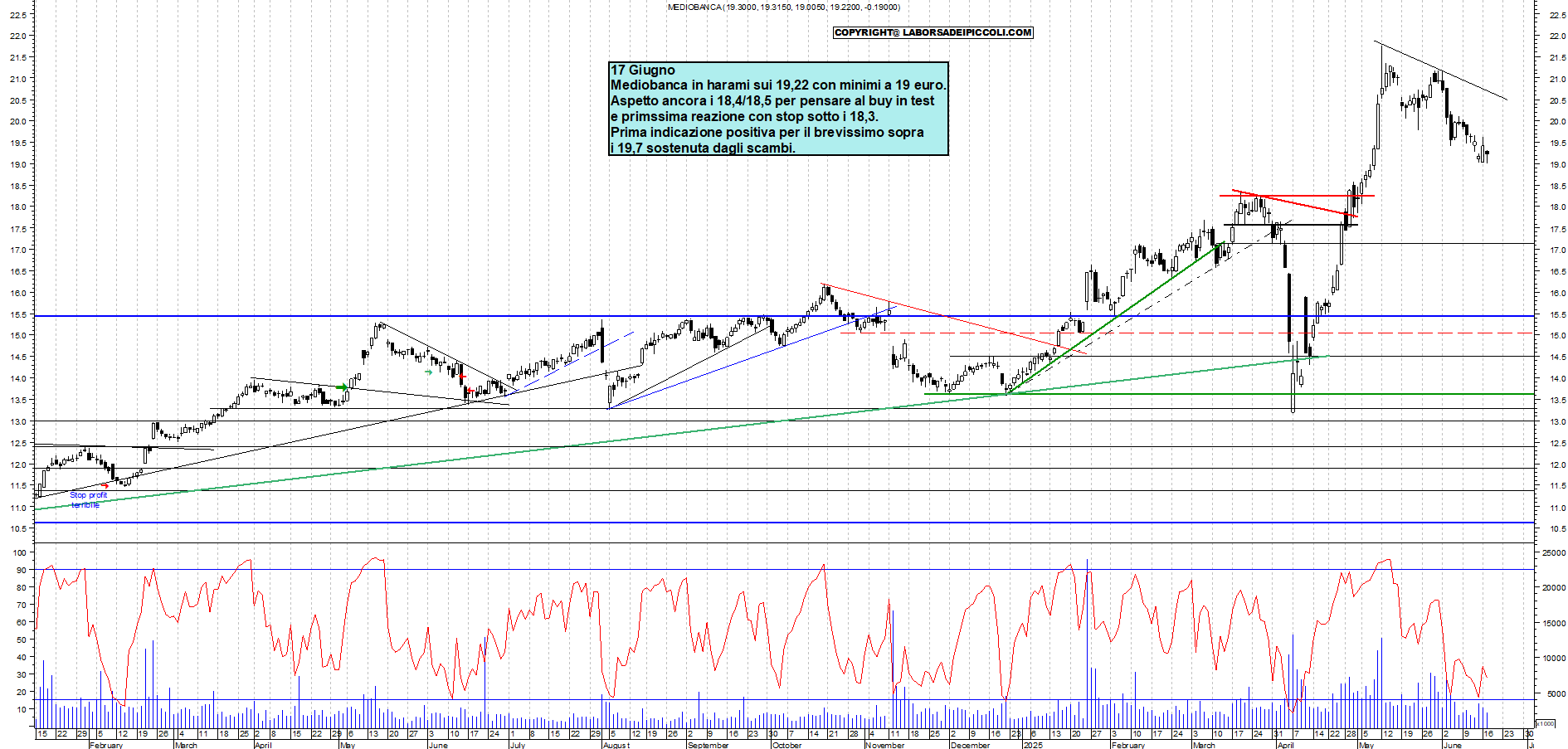The width and height of the screenshot is (1568, 749).
Task: Click the 15000 volume scale label
Action: pyautogui.click(x=1553, y=623)
